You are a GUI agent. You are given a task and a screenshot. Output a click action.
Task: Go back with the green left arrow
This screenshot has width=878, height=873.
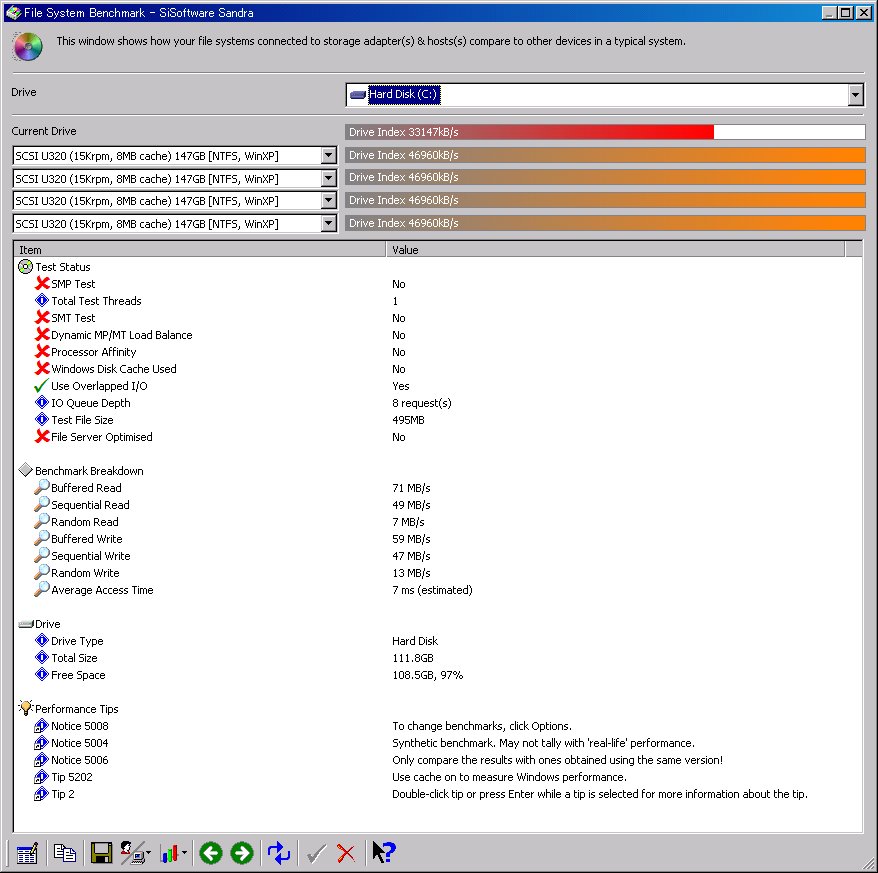click(x=211, y=853)
